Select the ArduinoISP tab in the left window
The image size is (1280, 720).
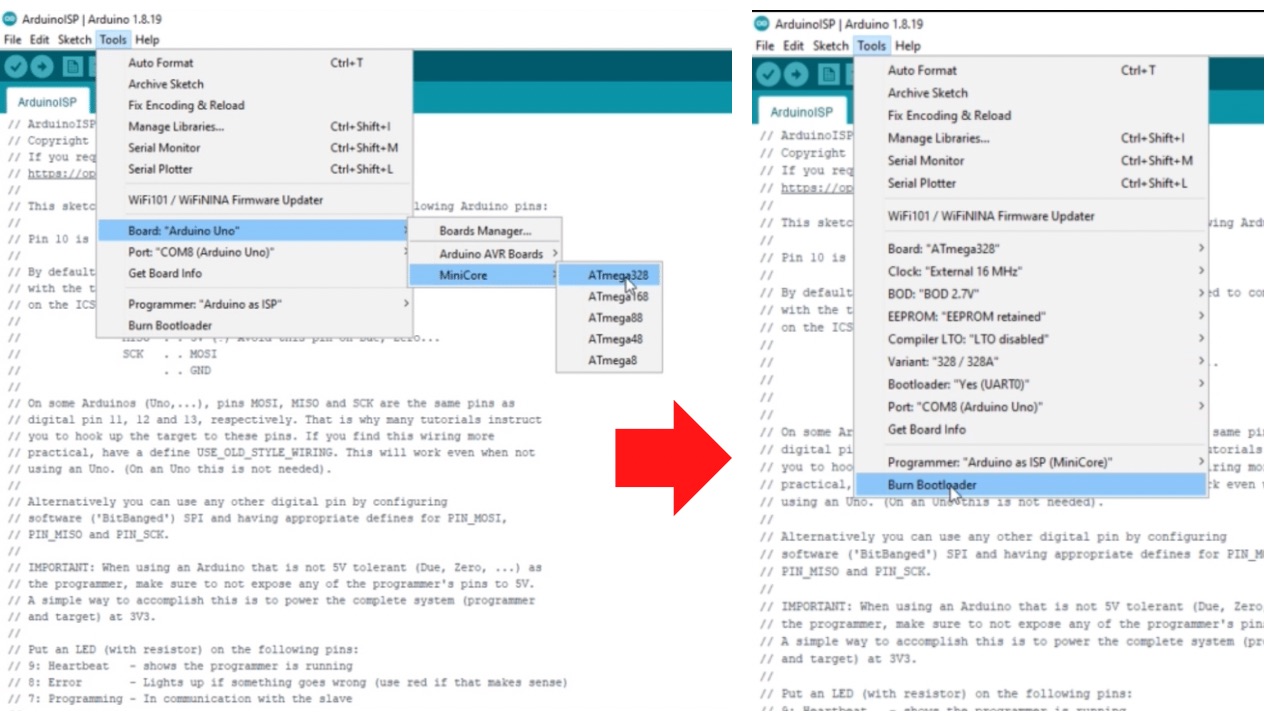point(47,102)
